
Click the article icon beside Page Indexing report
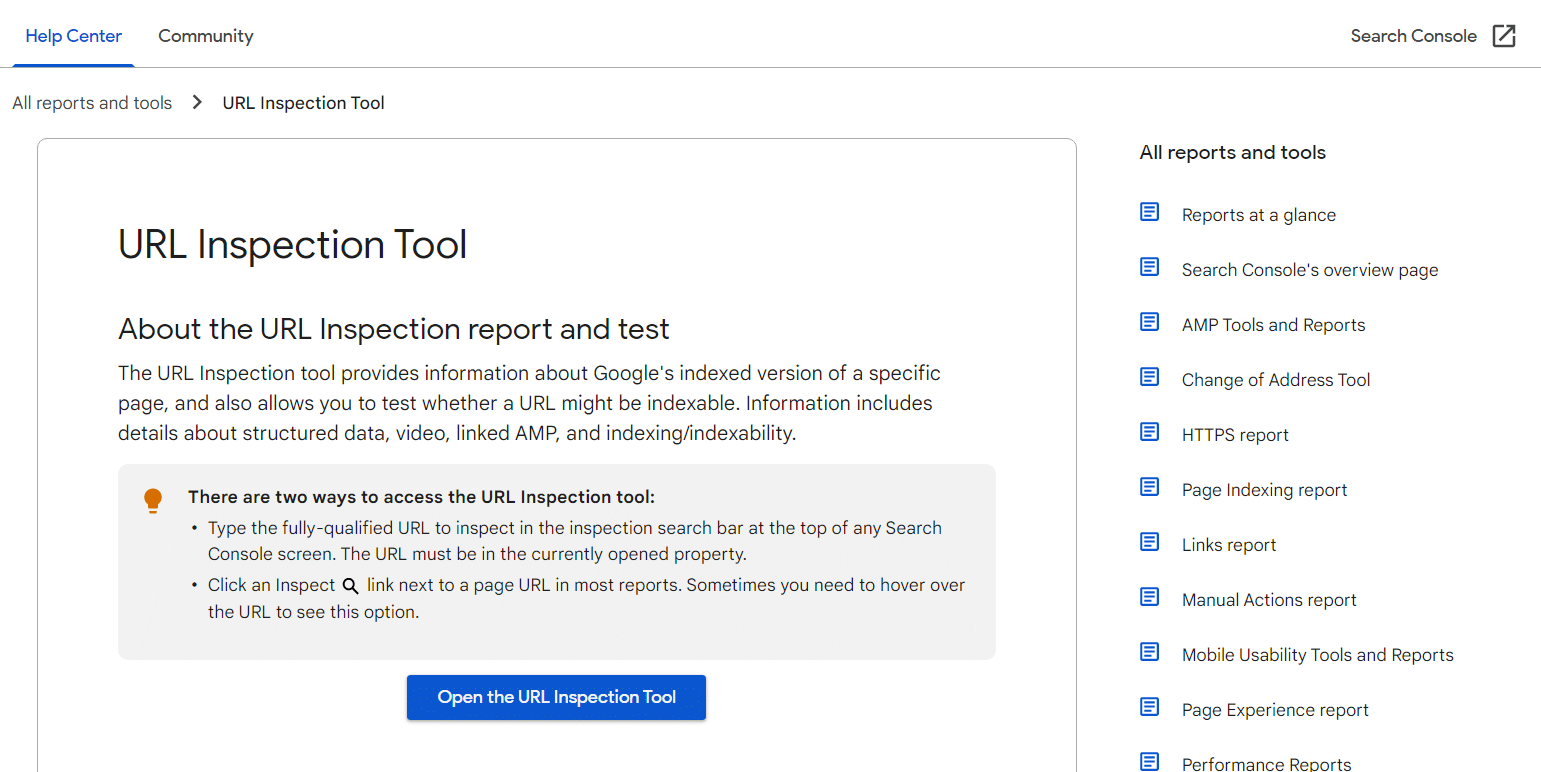pos(1150,487)
